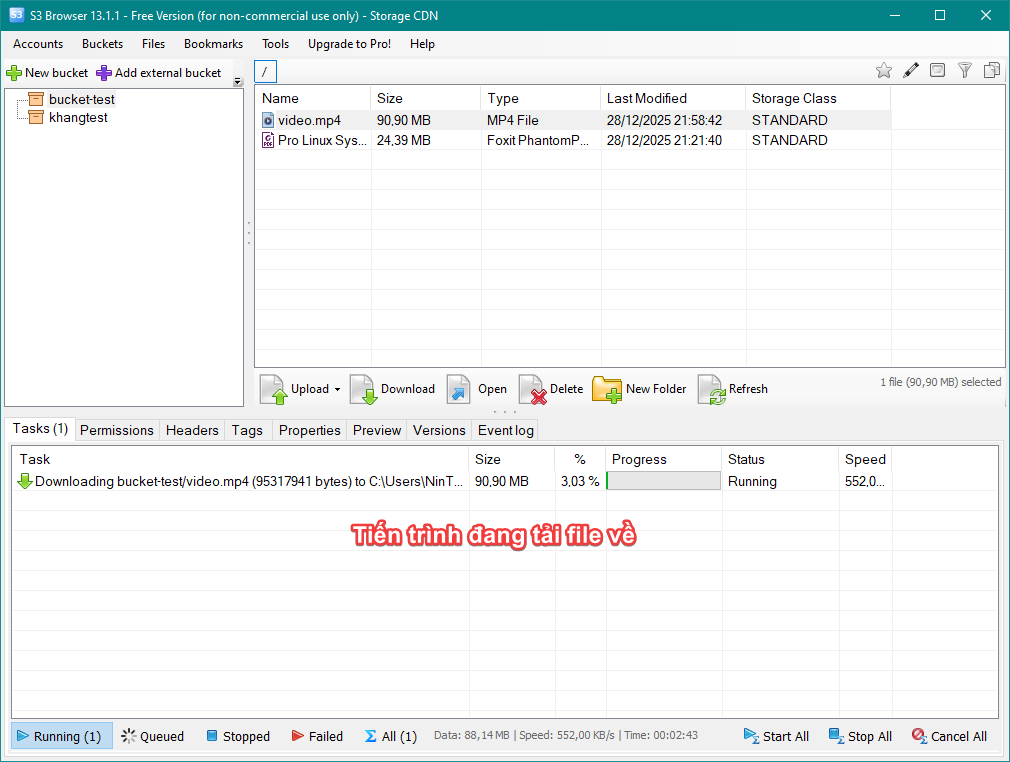This screenshot has width=1010, height=762.
Task: Open the Buckets menu
Action: [x=102, y=44]
